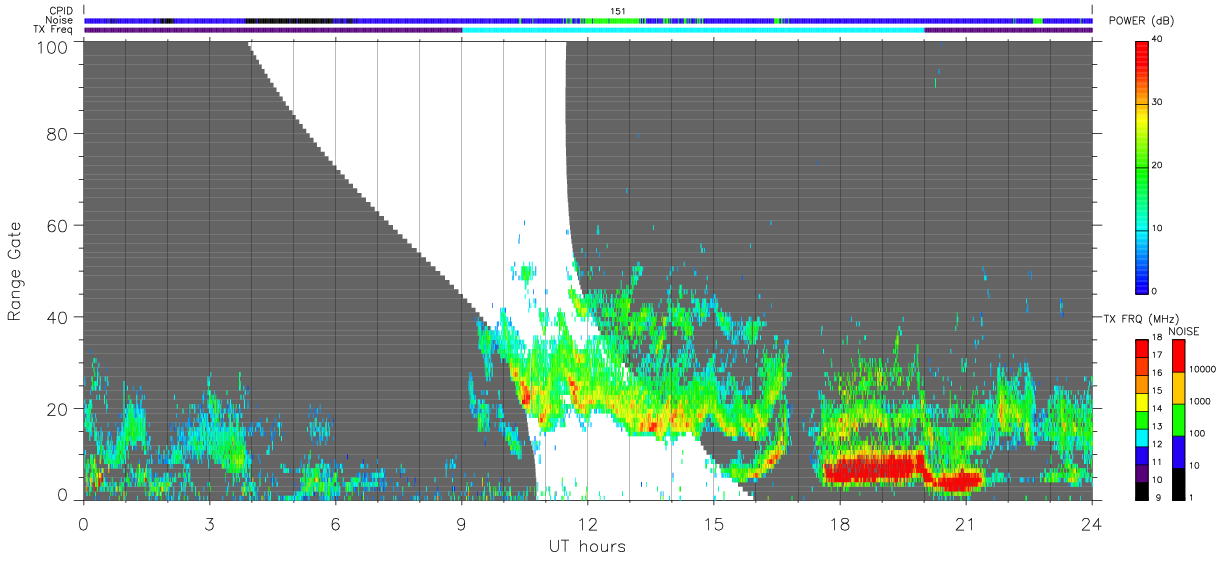Click the 6 tick on UT hours axis
Image resolution: width=1228 pixels, height=567 pixels.
tap(335, 523)
